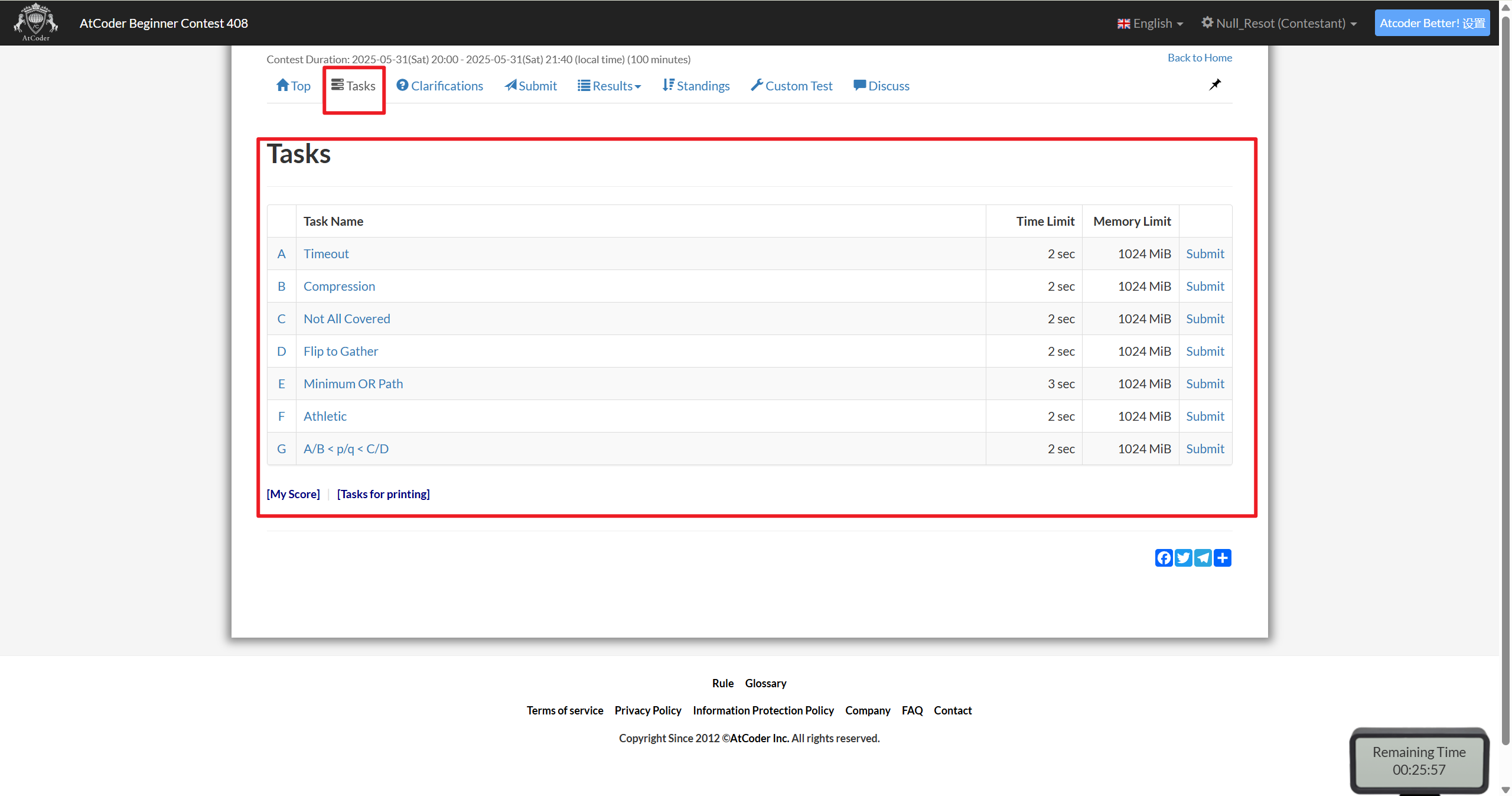Screen dimensions: 1512x796
Task: Select the Standings sorting icon
Action: (x=667, y=85)
